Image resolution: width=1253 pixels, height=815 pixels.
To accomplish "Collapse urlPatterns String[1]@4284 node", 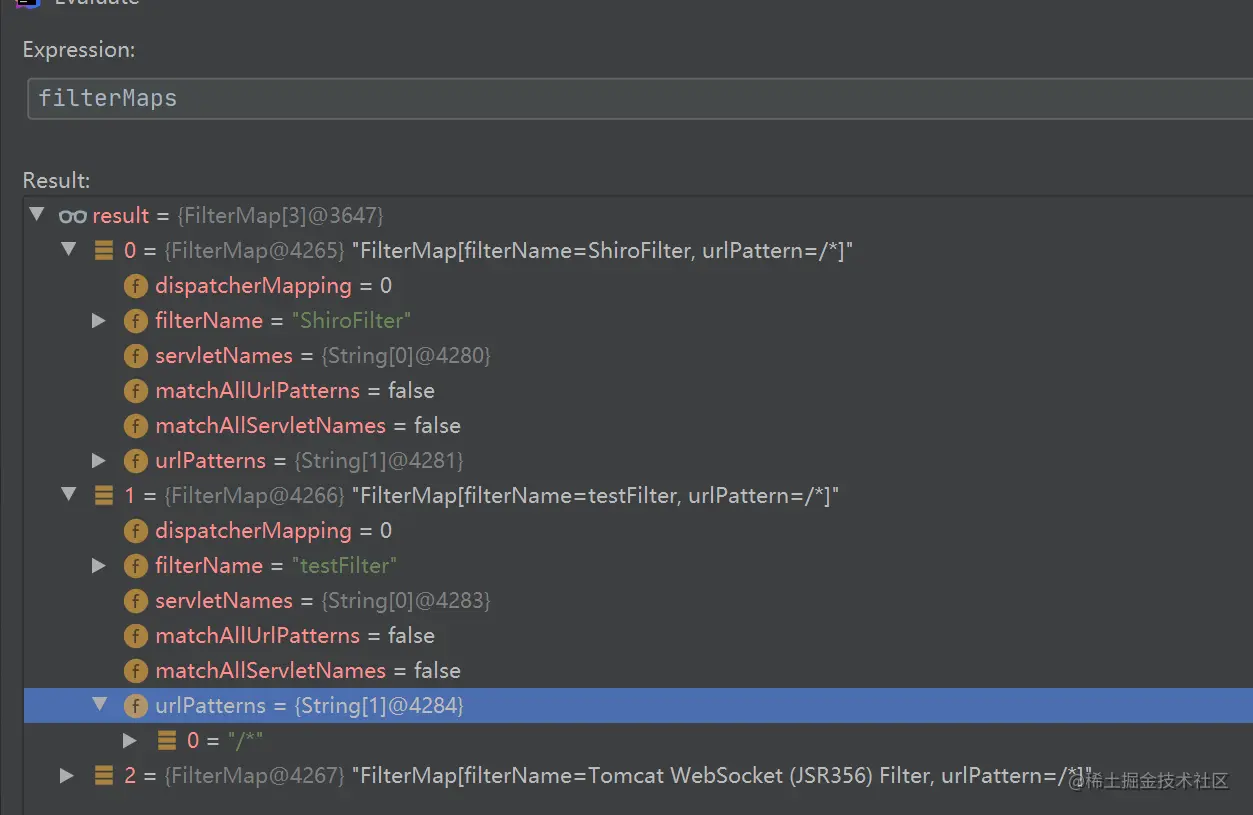I will [x=99, y=704].
